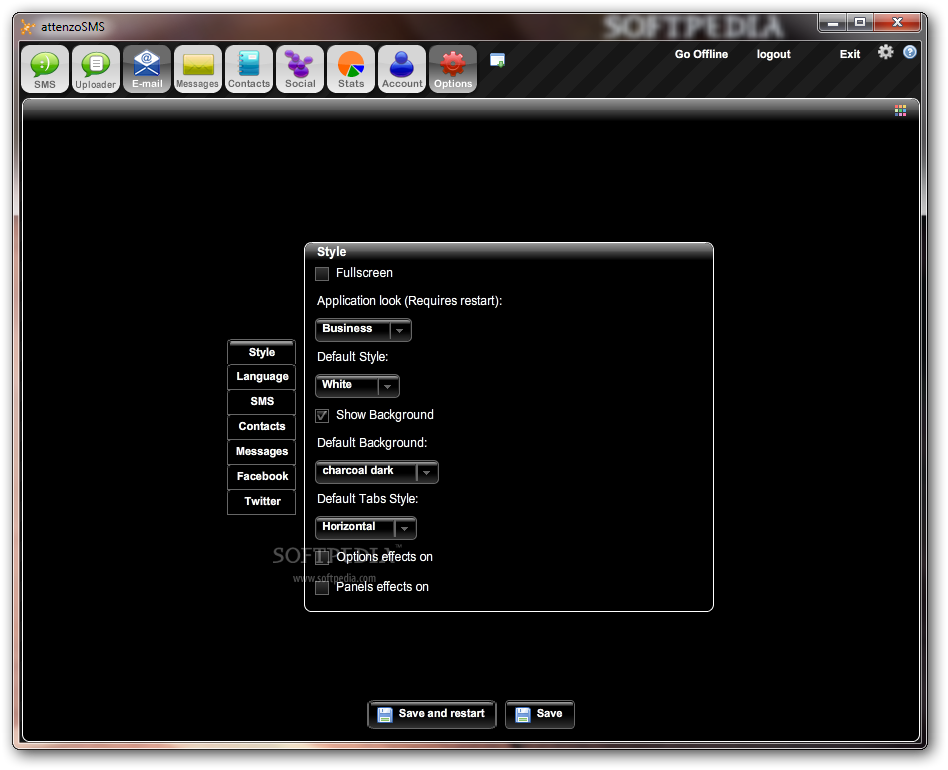Click the Go Offline link
This screenshot has height=770, width=948.
coord(701,54)
